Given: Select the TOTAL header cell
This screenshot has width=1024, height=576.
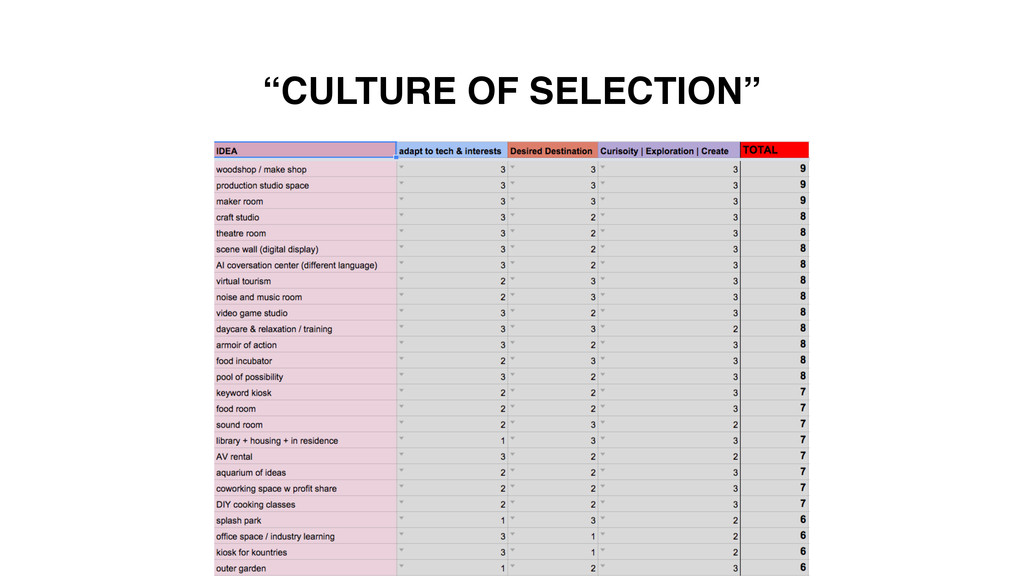Looking at the screenshot, I should [775, 150].
